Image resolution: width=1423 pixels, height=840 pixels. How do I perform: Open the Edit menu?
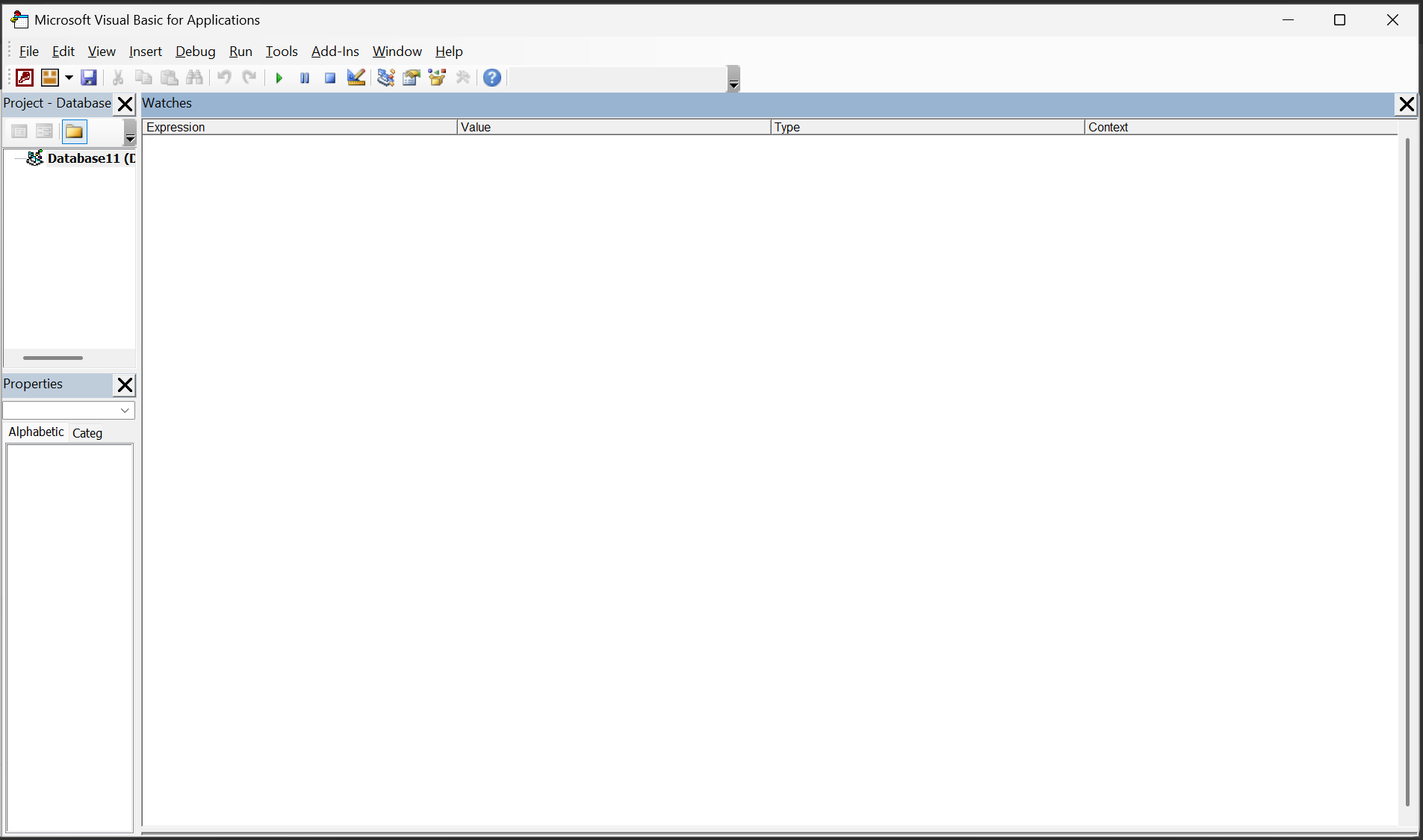click(x=63, y=52)
